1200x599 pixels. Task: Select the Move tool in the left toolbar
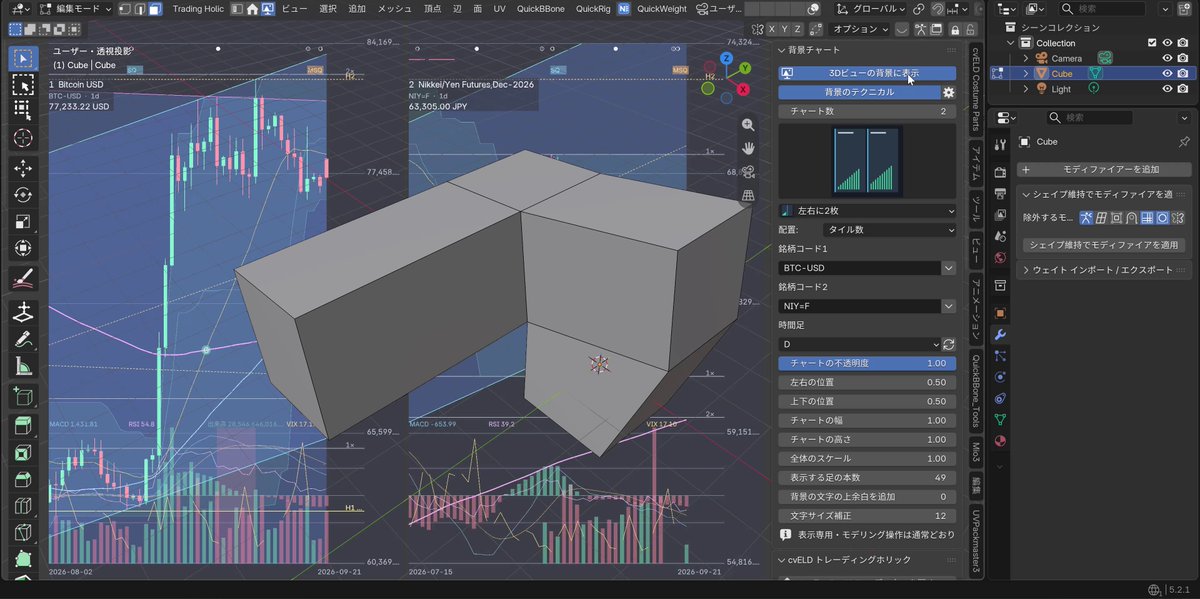click(23, 168)
